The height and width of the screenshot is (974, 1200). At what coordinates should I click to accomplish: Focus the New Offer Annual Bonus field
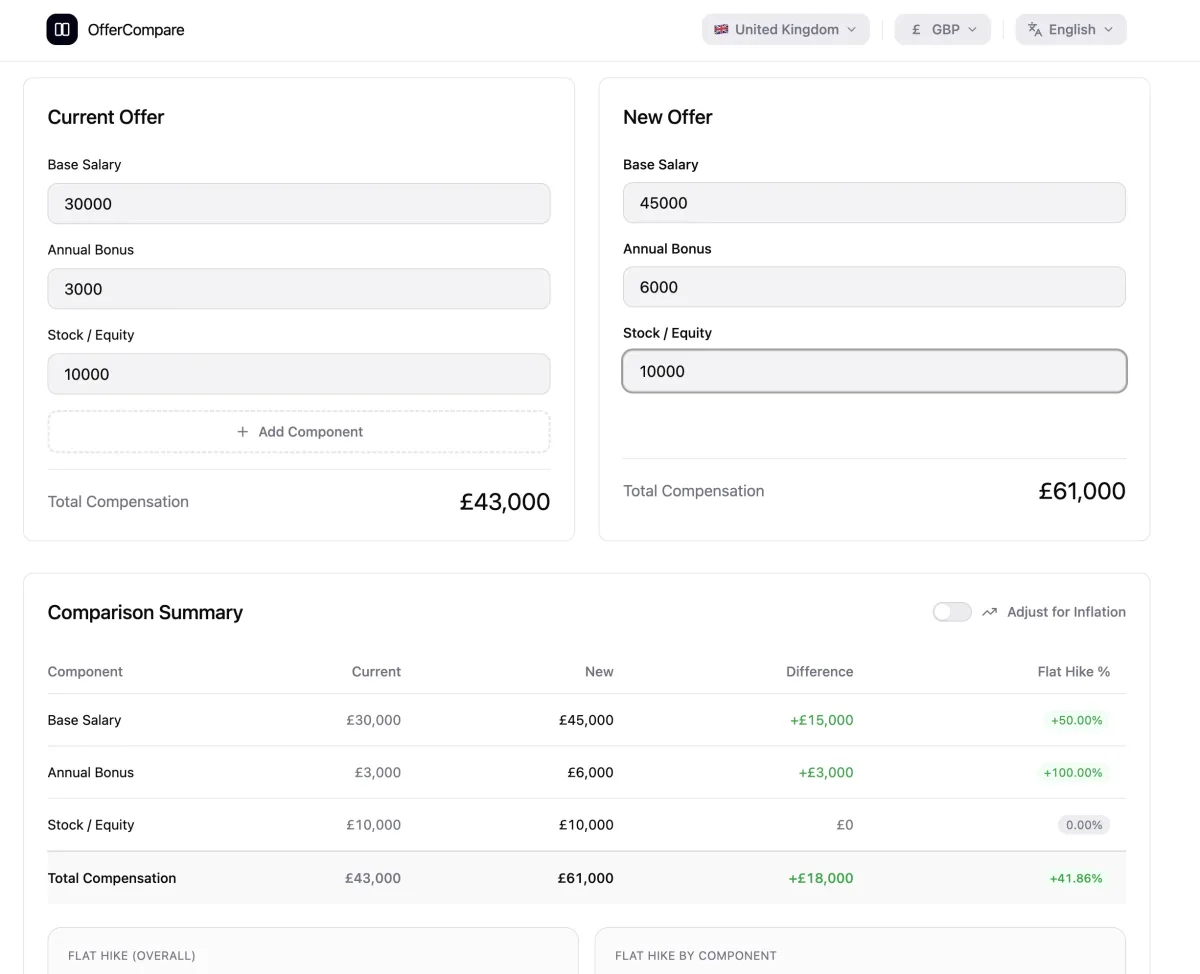[x=874, y=287]
